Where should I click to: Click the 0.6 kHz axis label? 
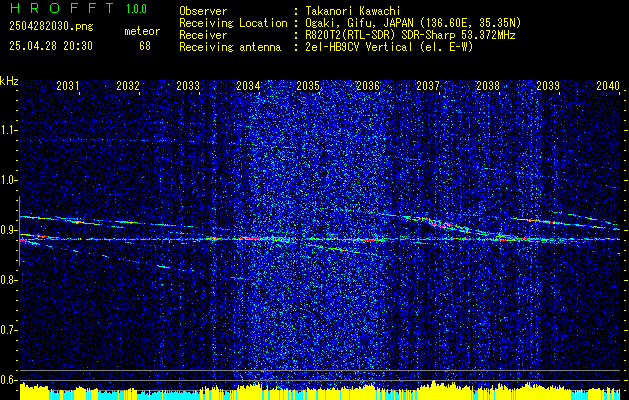pos(8,380)
